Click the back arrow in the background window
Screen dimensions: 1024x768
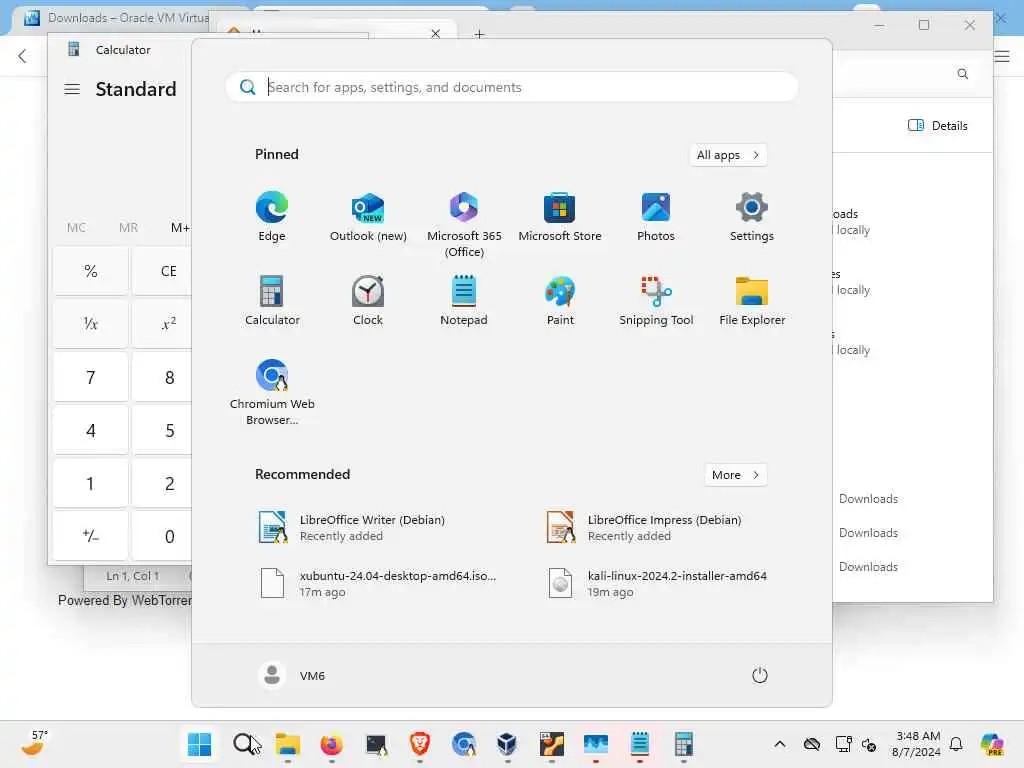click(22, 56)
